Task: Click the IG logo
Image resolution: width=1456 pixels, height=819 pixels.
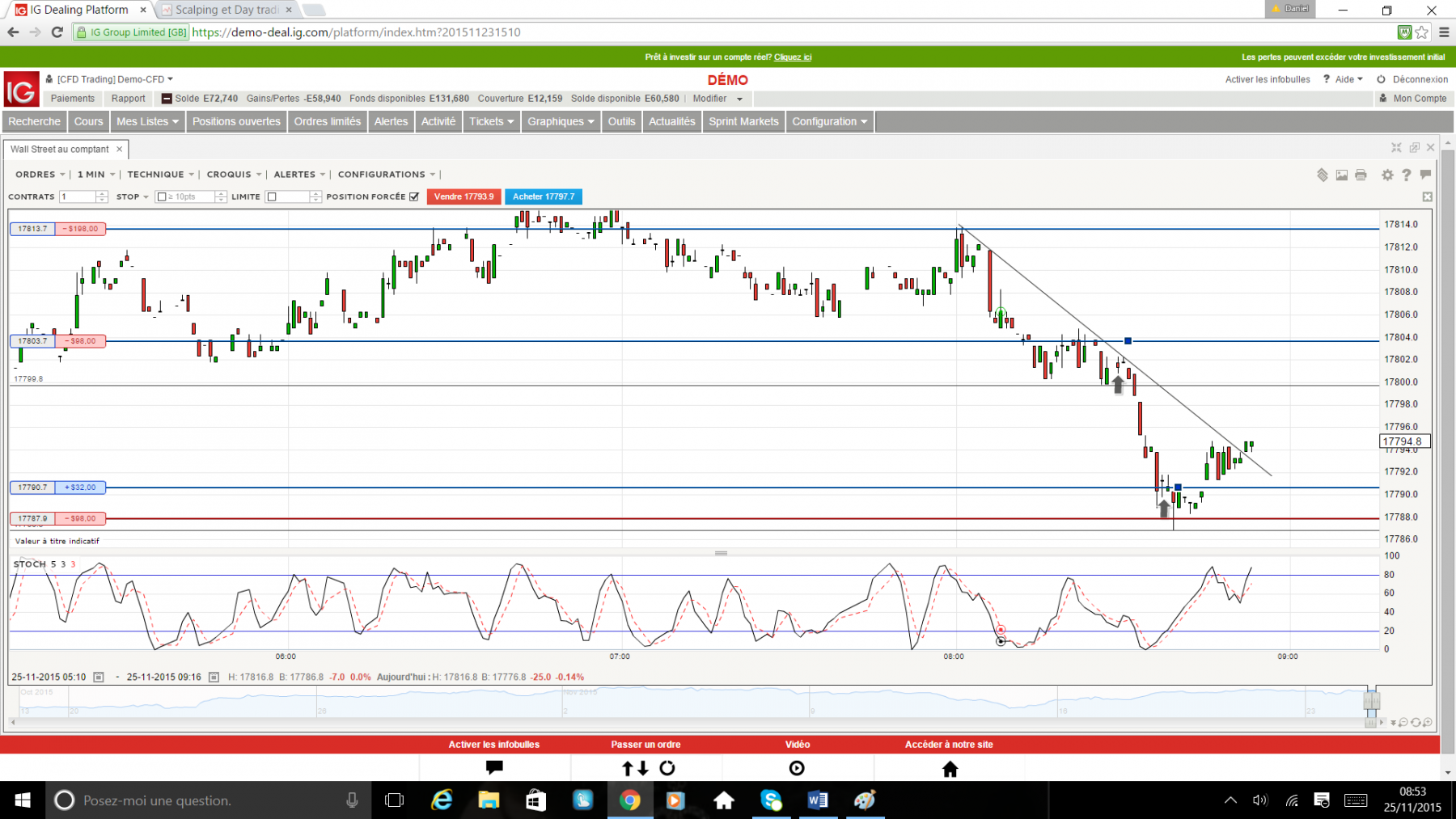Action: point(21,90)
